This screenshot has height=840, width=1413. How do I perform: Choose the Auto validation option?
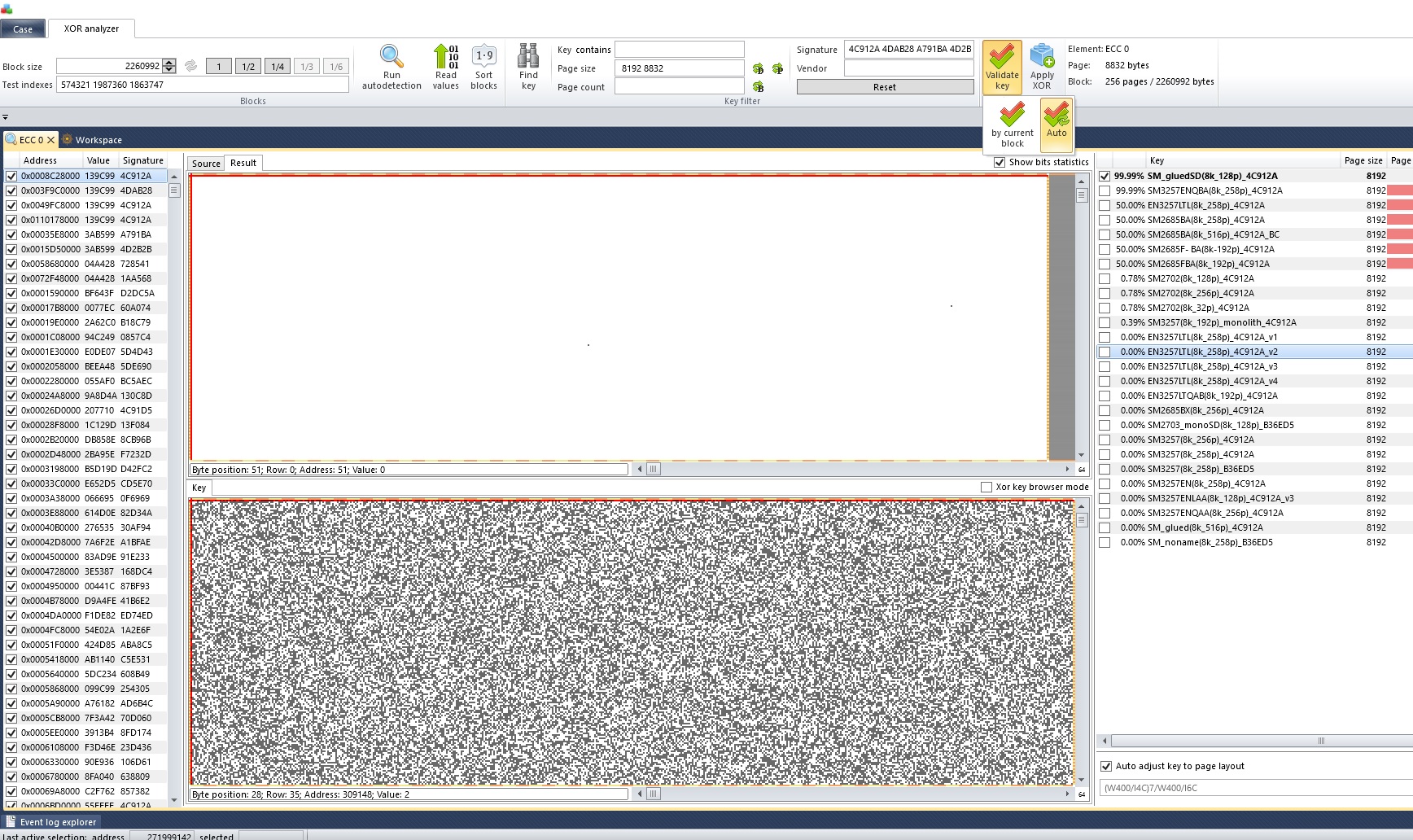[x=1056, y=124]
